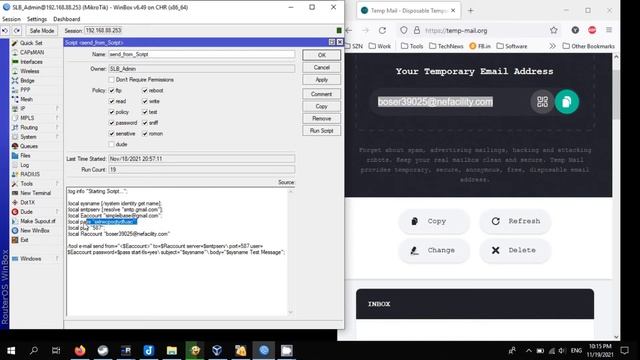Show more bookmarks chevron in Firefox

tap(552, 46)
